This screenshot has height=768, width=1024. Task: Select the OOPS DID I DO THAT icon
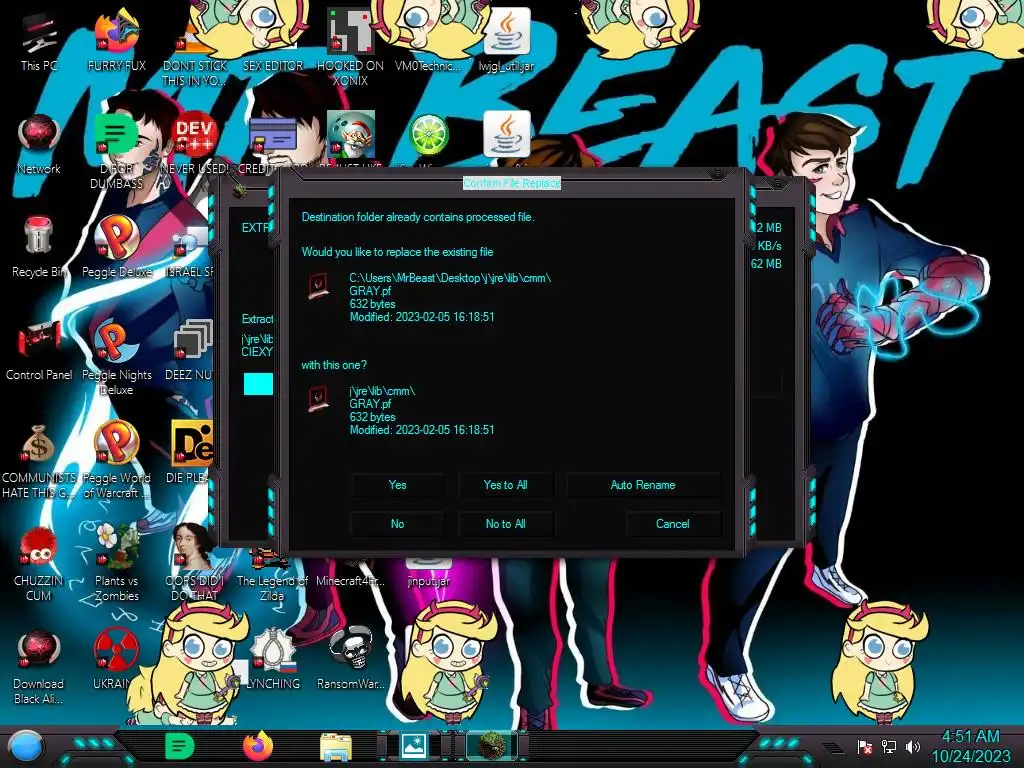coord(194,563)
